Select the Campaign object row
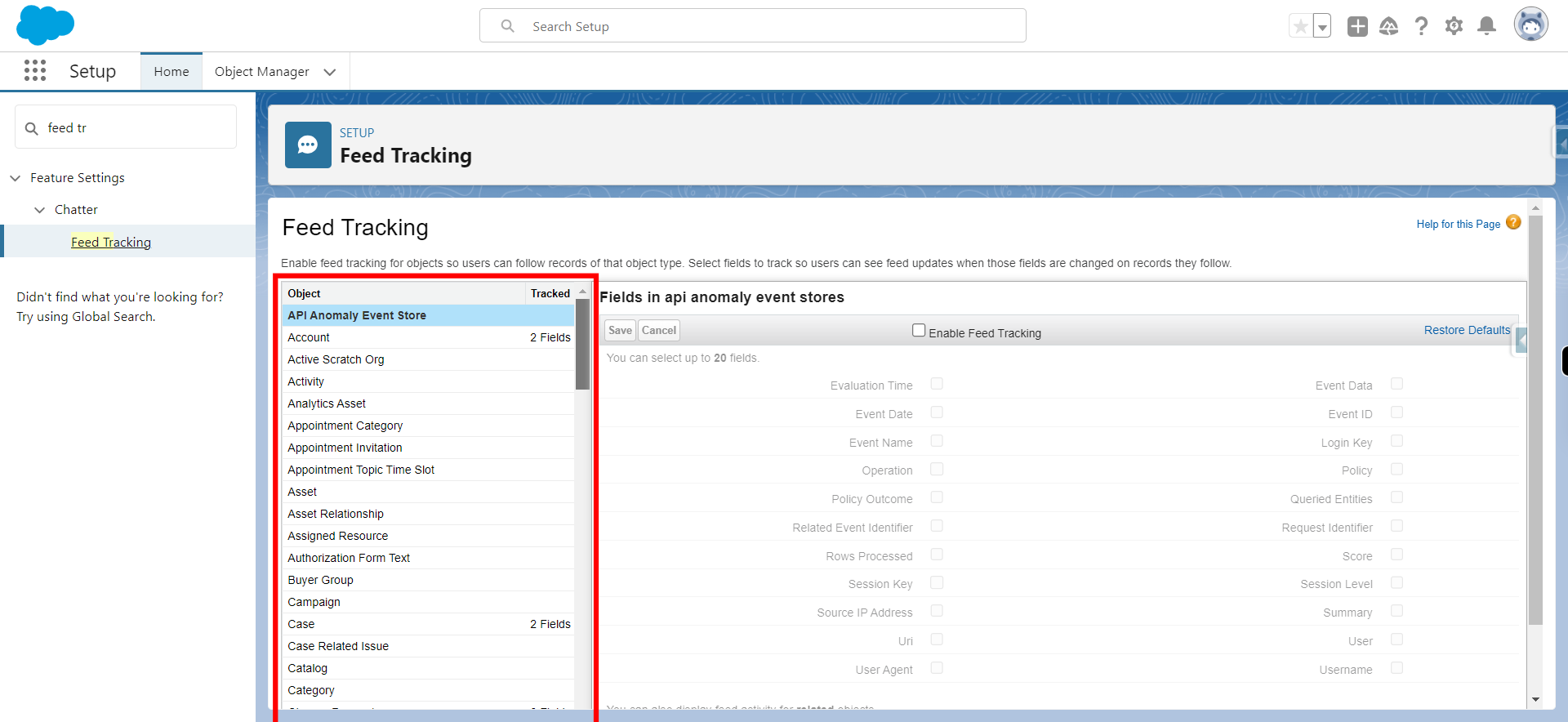 pos(428,602)
